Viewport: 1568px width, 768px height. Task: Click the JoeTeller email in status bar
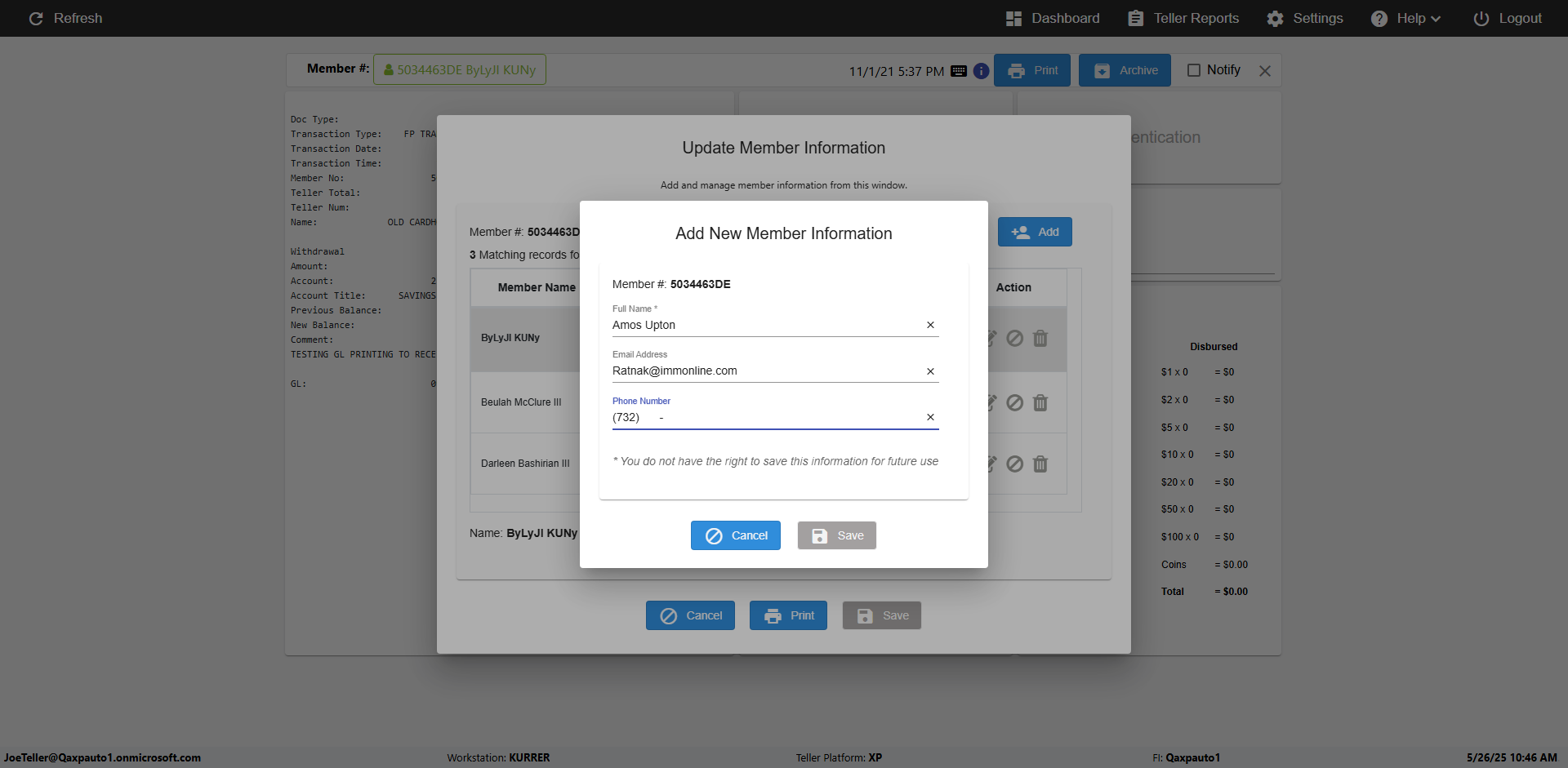tap(102, 757)
